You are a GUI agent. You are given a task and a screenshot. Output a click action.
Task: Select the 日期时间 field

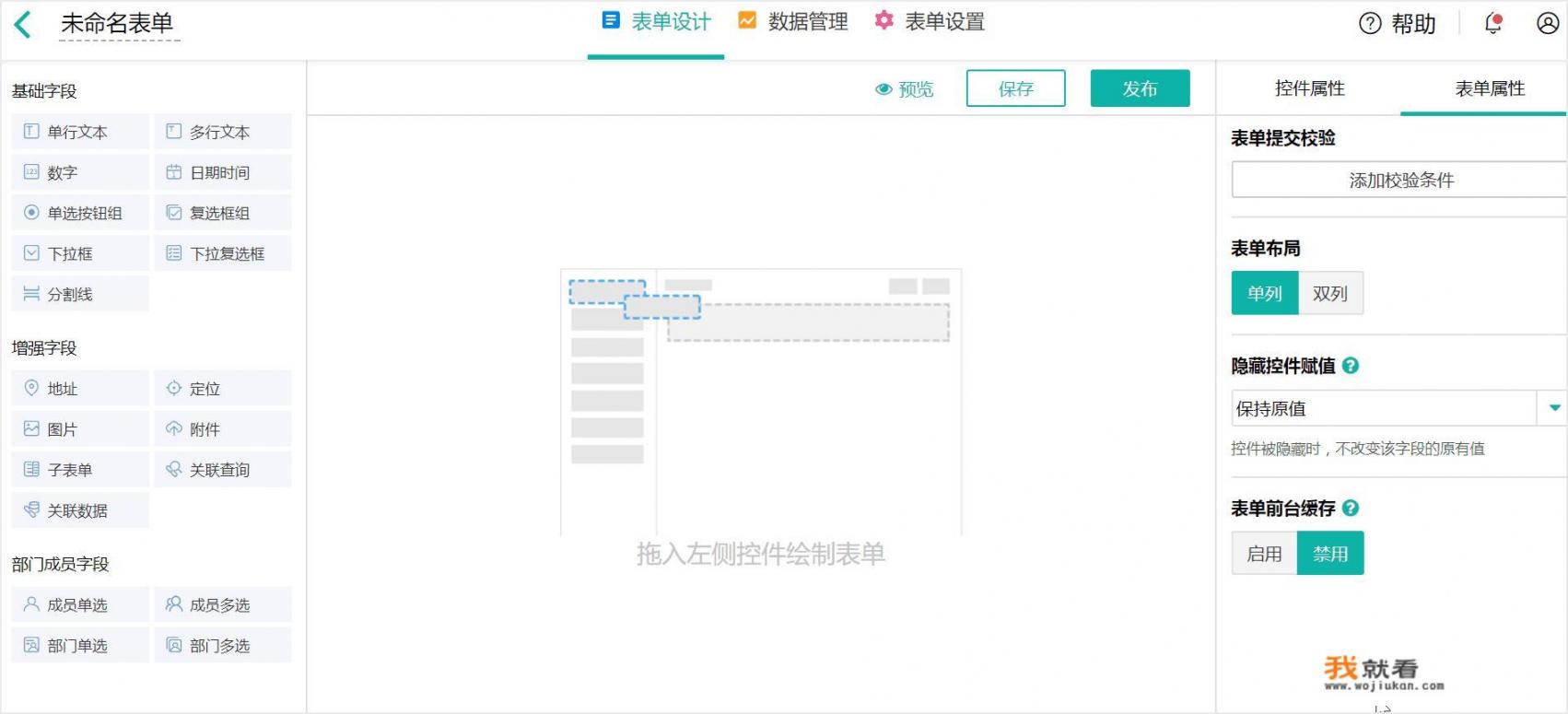pyautogui.click(x=223, y=172)
